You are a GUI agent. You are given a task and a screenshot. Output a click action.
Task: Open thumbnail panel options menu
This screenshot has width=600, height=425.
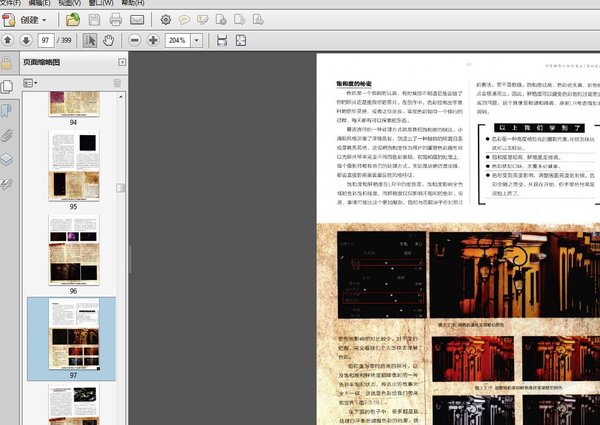coord(31,83)
